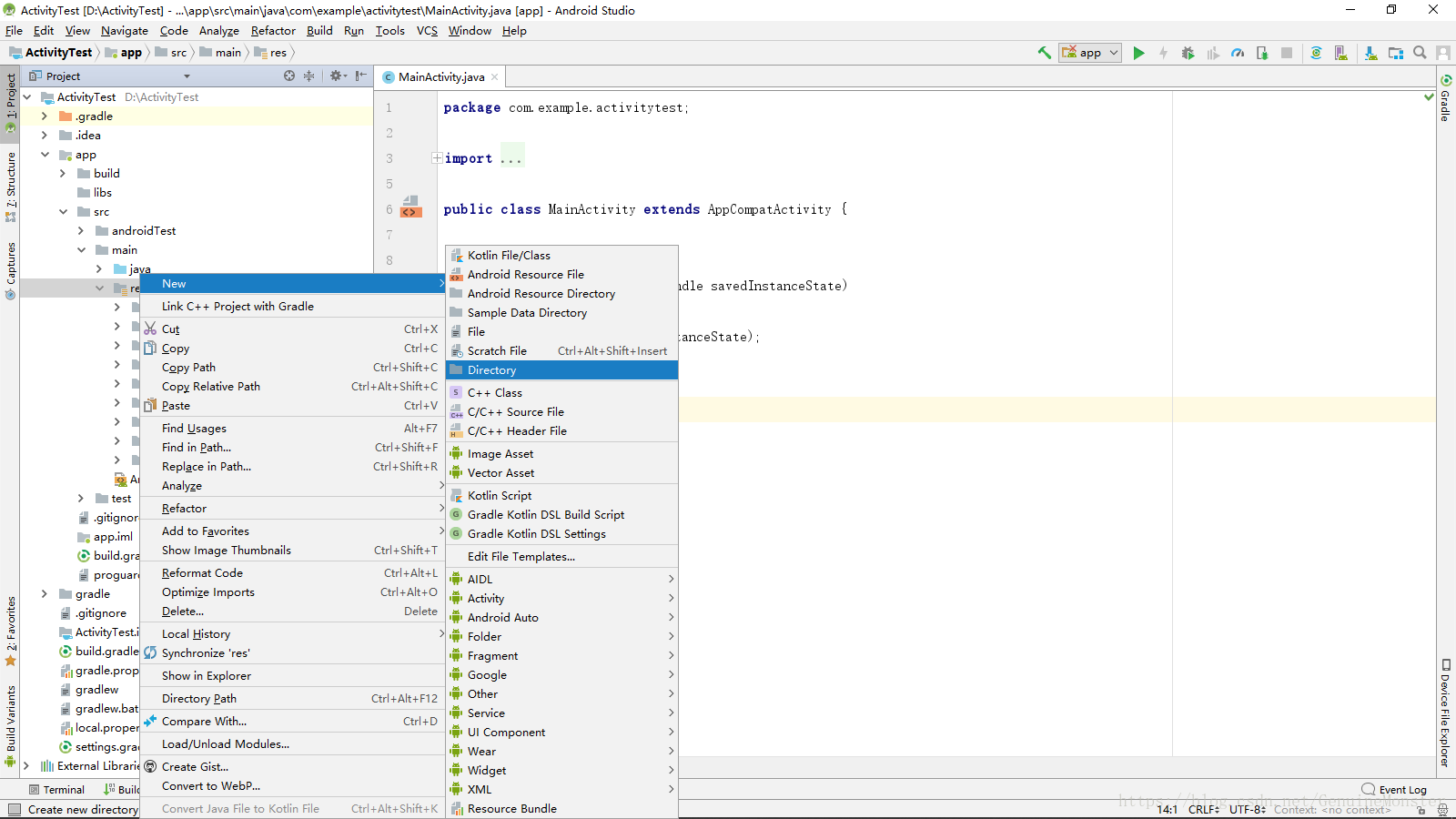Click the Search Everywhere magnifier icon
The image size is (1456, 819).
click(1420, 53)
